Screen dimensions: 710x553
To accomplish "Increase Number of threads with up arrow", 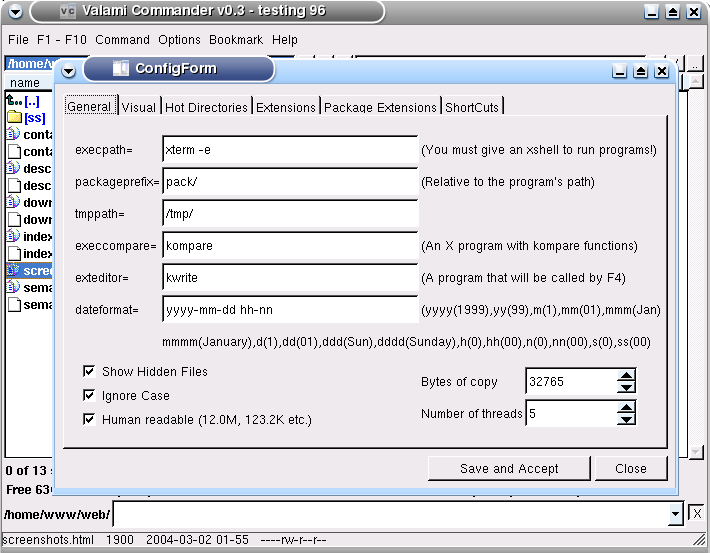I will coord(626,407).
